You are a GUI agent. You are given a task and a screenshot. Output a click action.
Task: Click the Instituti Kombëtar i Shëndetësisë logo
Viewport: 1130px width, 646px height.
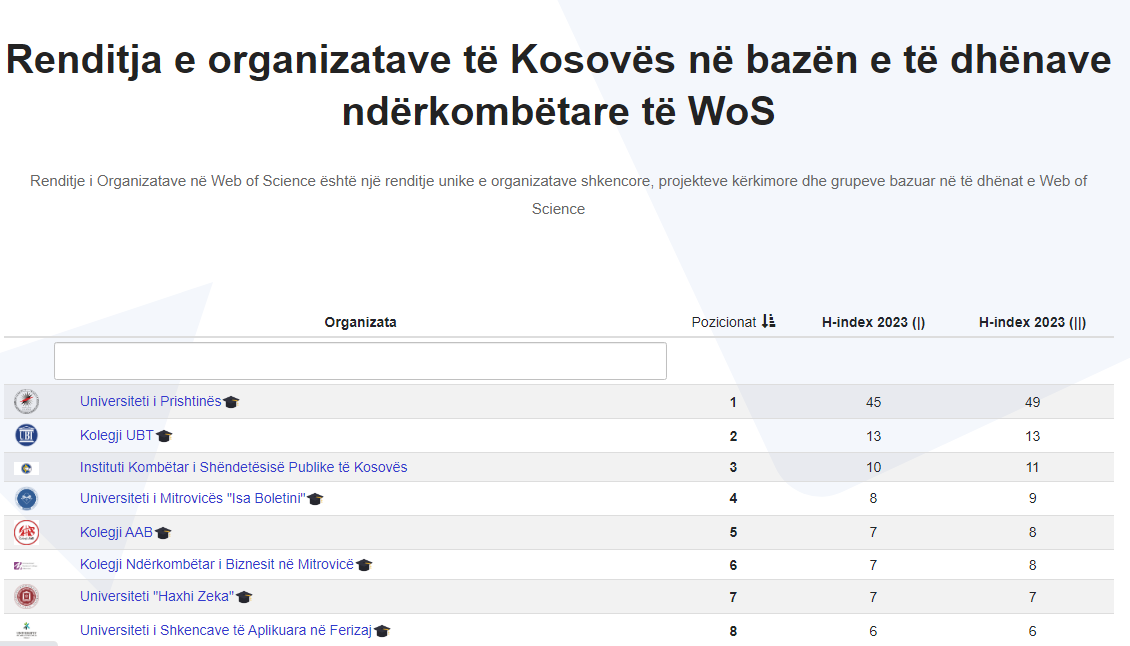coord(27,468)
